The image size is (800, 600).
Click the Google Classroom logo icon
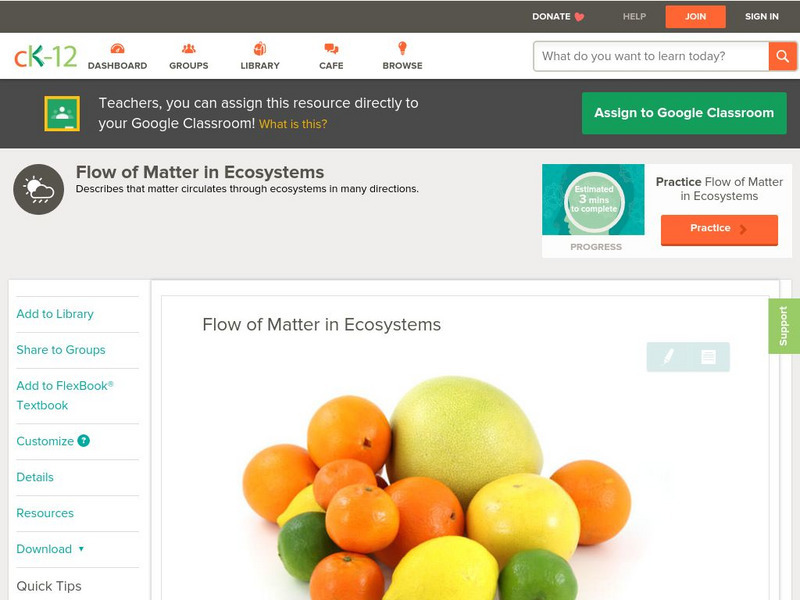tap(62, 113)
